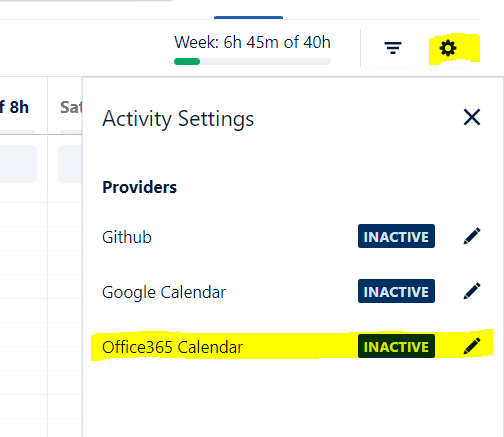This screenshot has height=437, width=504.
Task: Edit the Google Calendar provider pencil icon
Action: tap(472, 291)
